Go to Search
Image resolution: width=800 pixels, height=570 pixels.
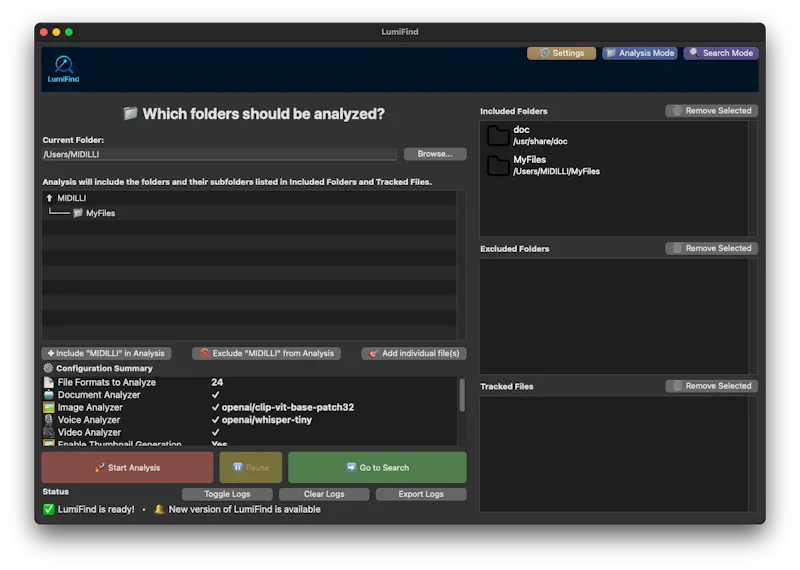point(377,467)
